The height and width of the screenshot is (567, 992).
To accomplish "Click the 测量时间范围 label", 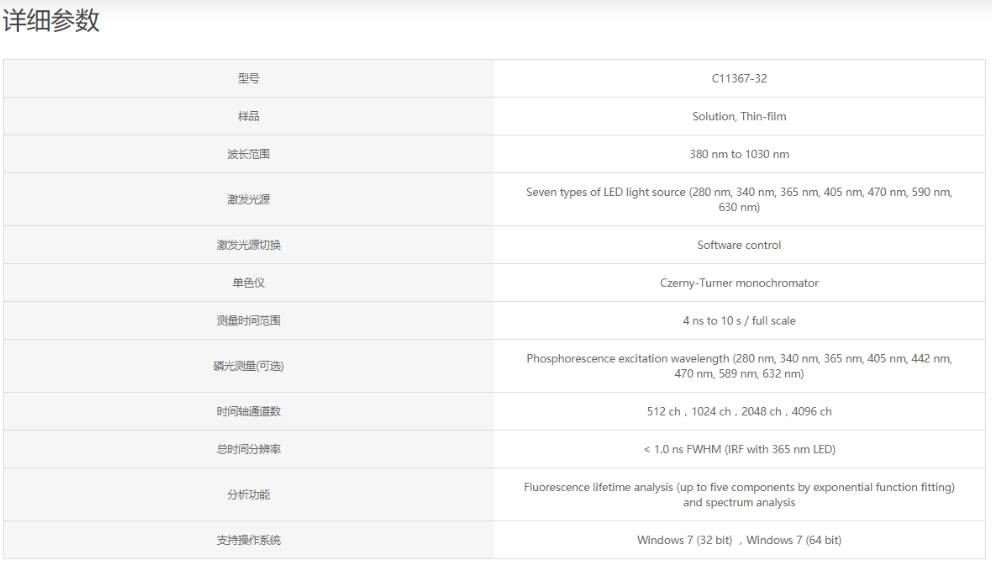I will tap(249, 321).
